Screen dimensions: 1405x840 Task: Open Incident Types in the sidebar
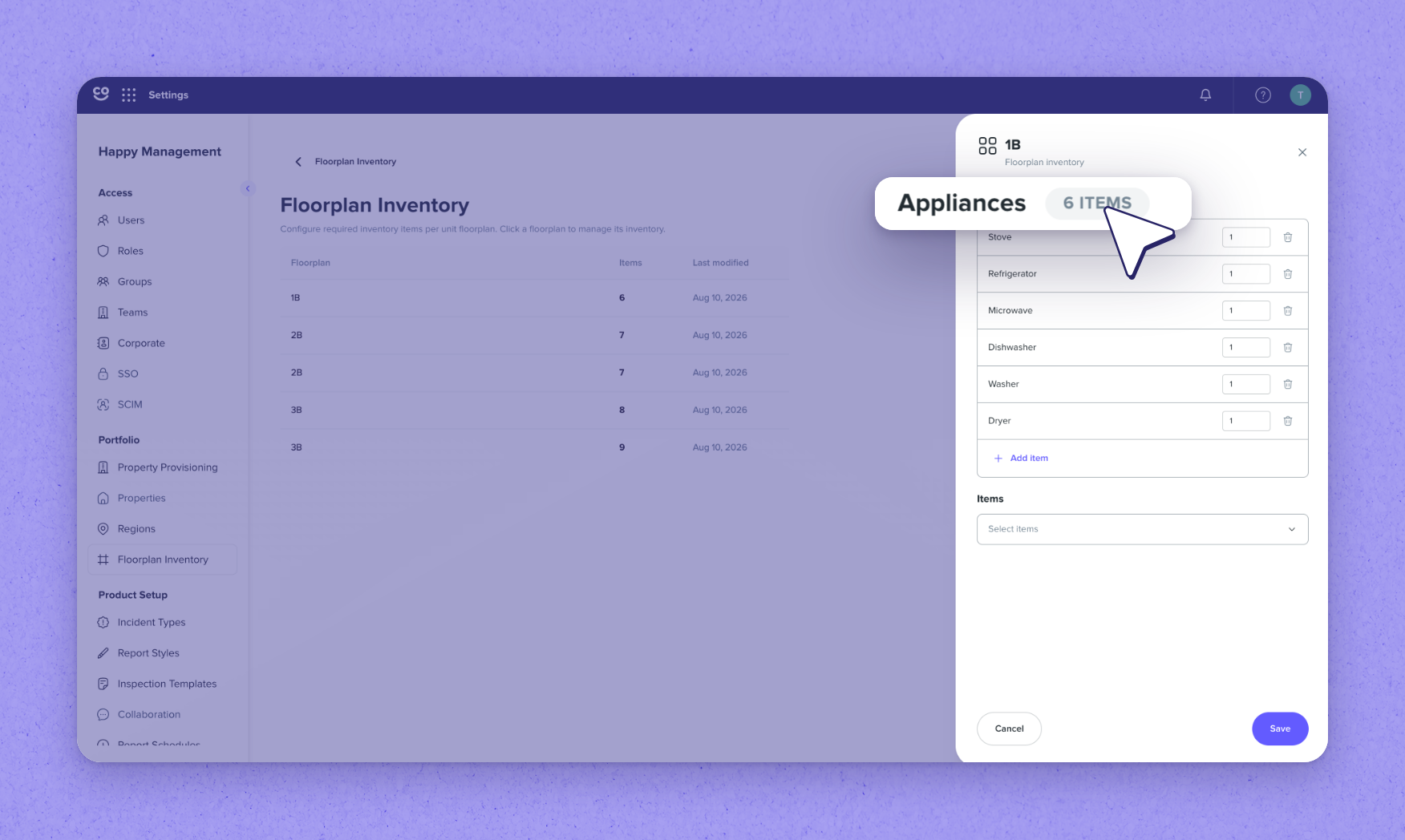(151, 623)
